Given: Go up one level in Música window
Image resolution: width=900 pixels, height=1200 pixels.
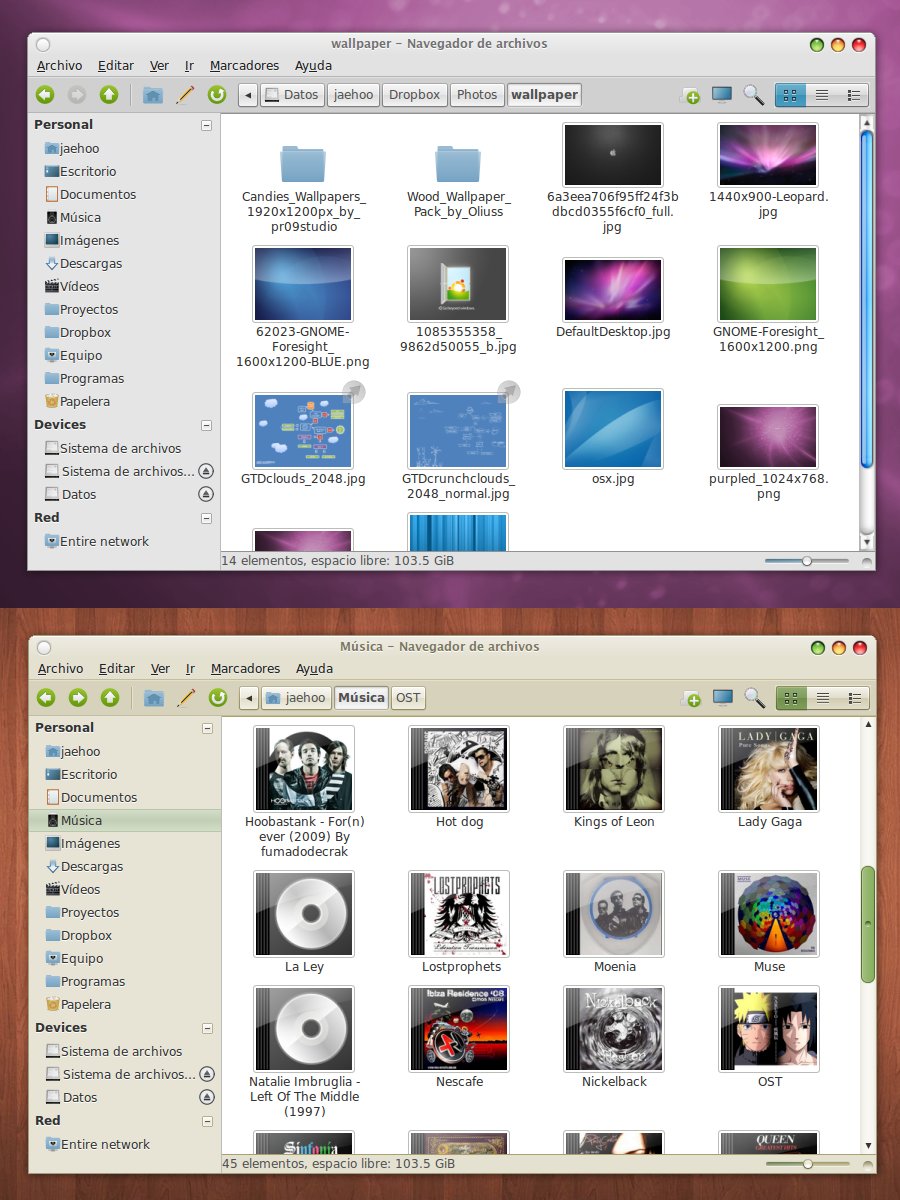Looking at the screenshot, I should [110, 698].
